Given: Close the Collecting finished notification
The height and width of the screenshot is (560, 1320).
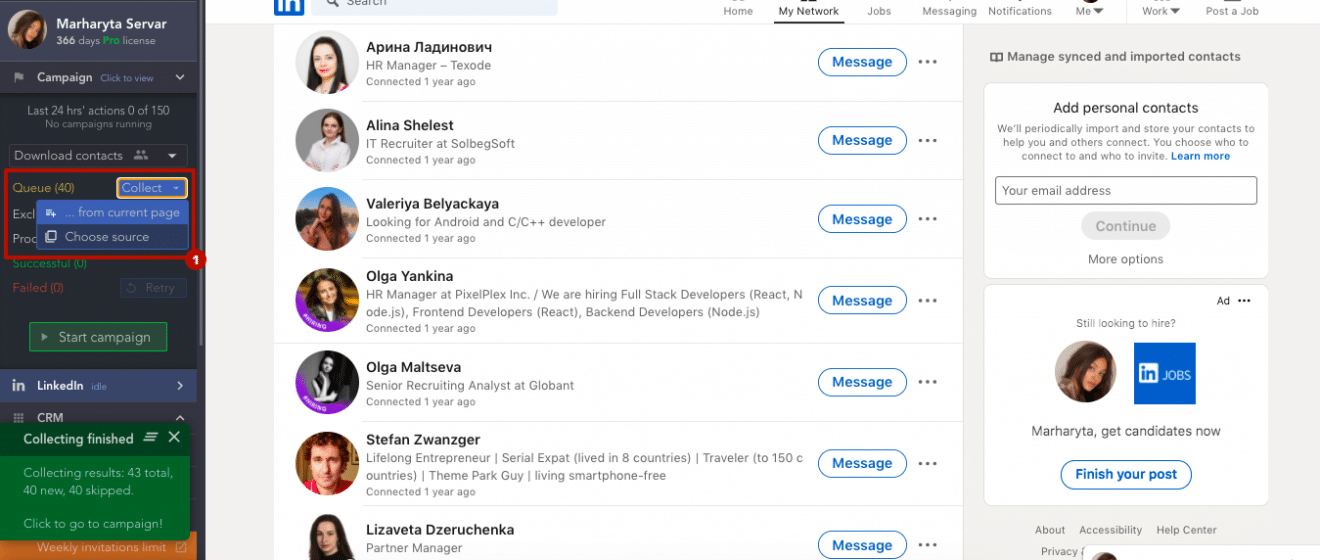Looking at the screenshot, I should pos(175,437).
